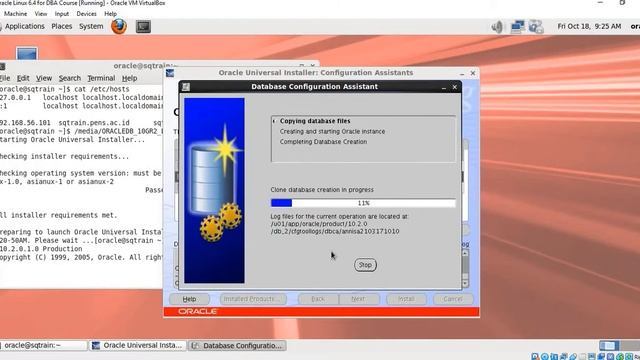Open the GNOME Applications menu
The image size is (640, 360).
tap(24, 26)
